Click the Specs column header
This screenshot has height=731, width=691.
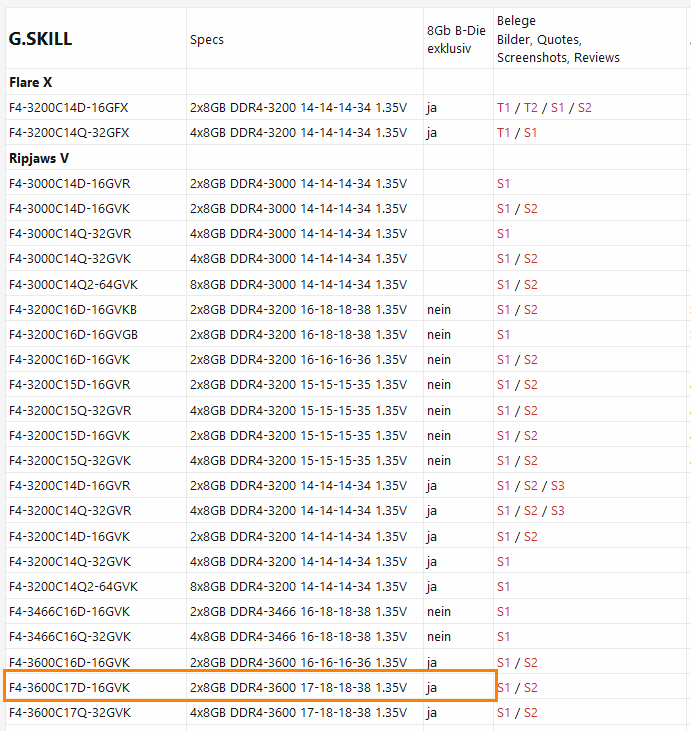click(x=207, y=40)
